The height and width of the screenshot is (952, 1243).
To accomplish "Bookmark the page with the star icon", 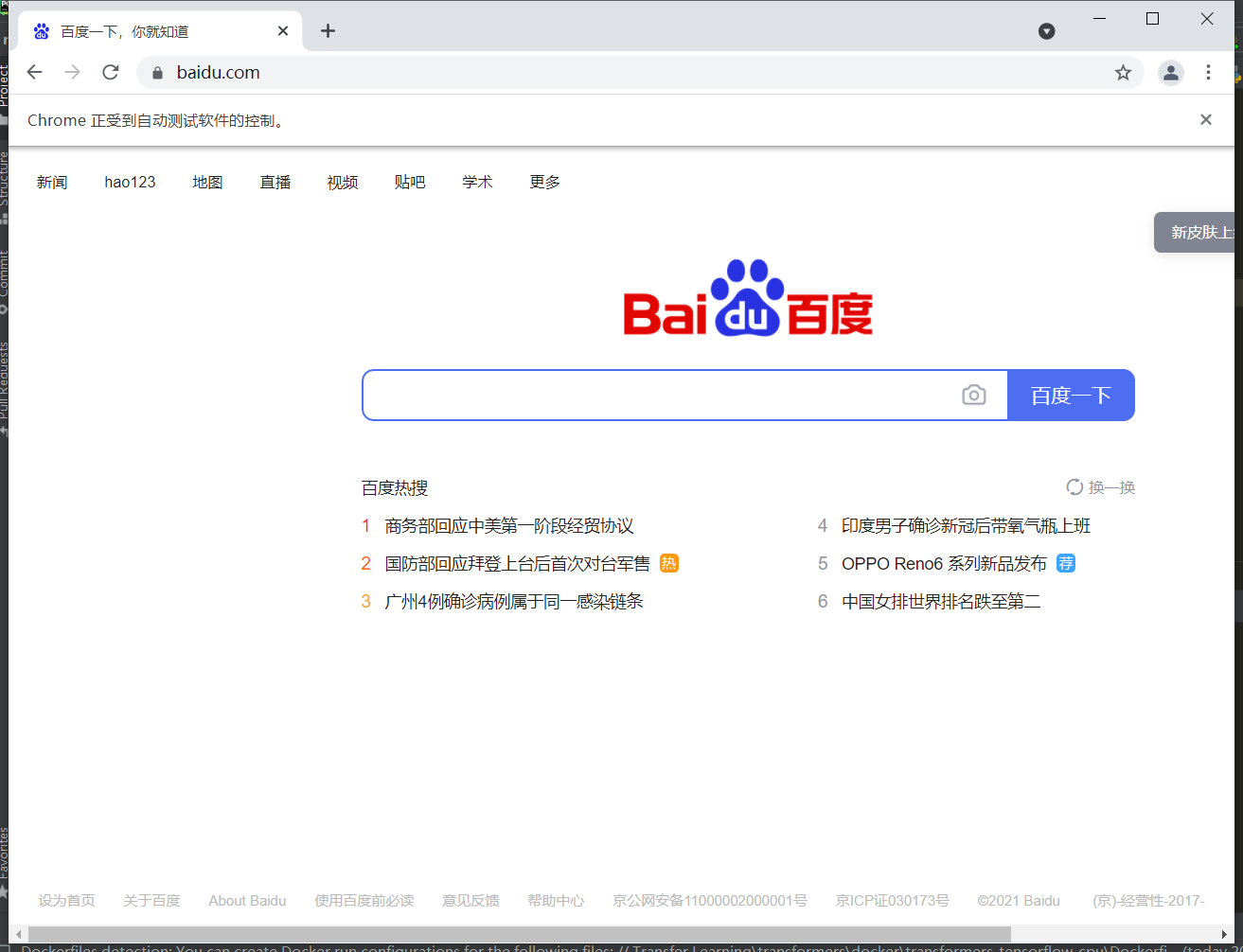I will click(x=1123, y=72).
